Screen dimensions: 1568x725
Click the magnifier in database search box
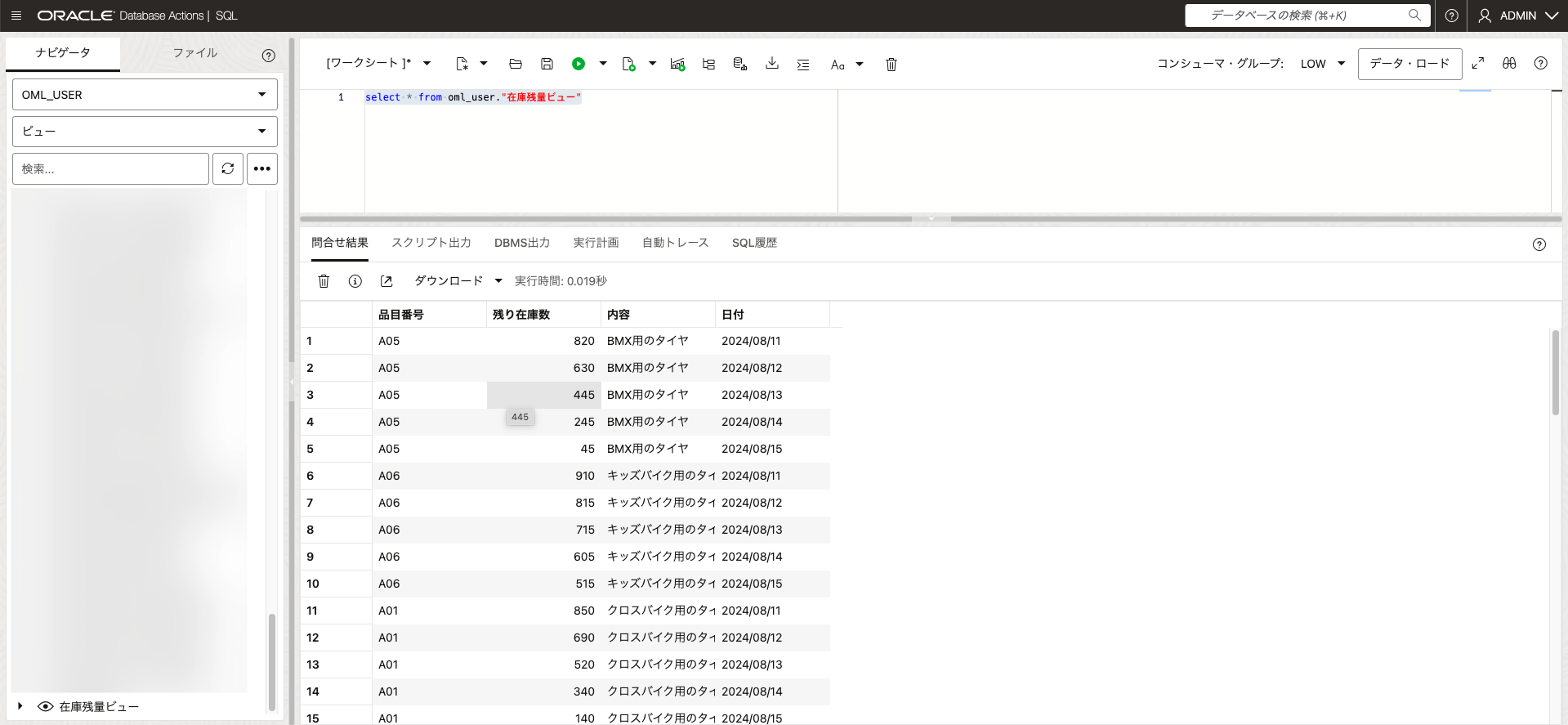1415,16
